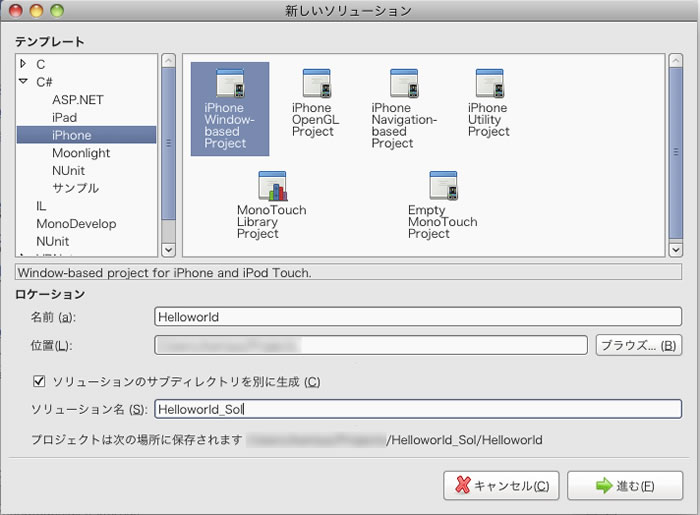
Task: Collapse the C# category in template tree
Action: pyautogui.click(x=24, y=81)
